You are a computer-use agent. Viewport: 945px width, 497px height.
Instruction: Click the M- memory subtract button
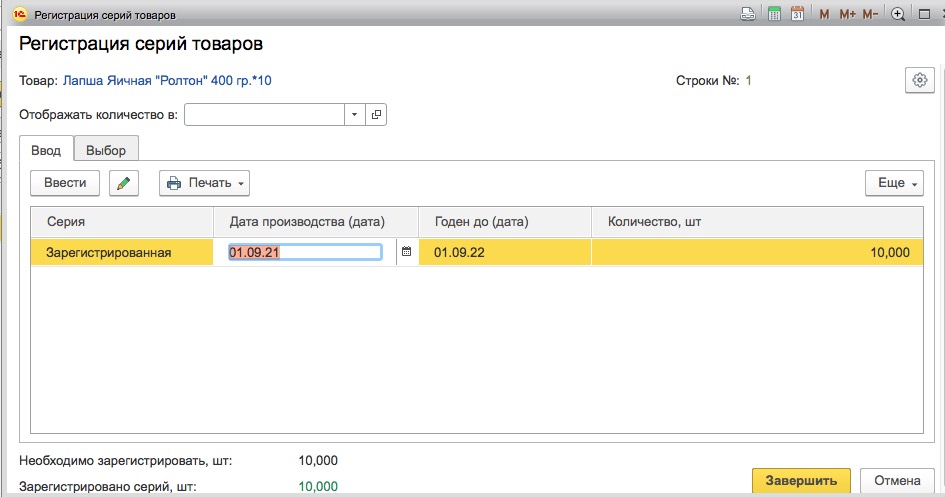870,14
